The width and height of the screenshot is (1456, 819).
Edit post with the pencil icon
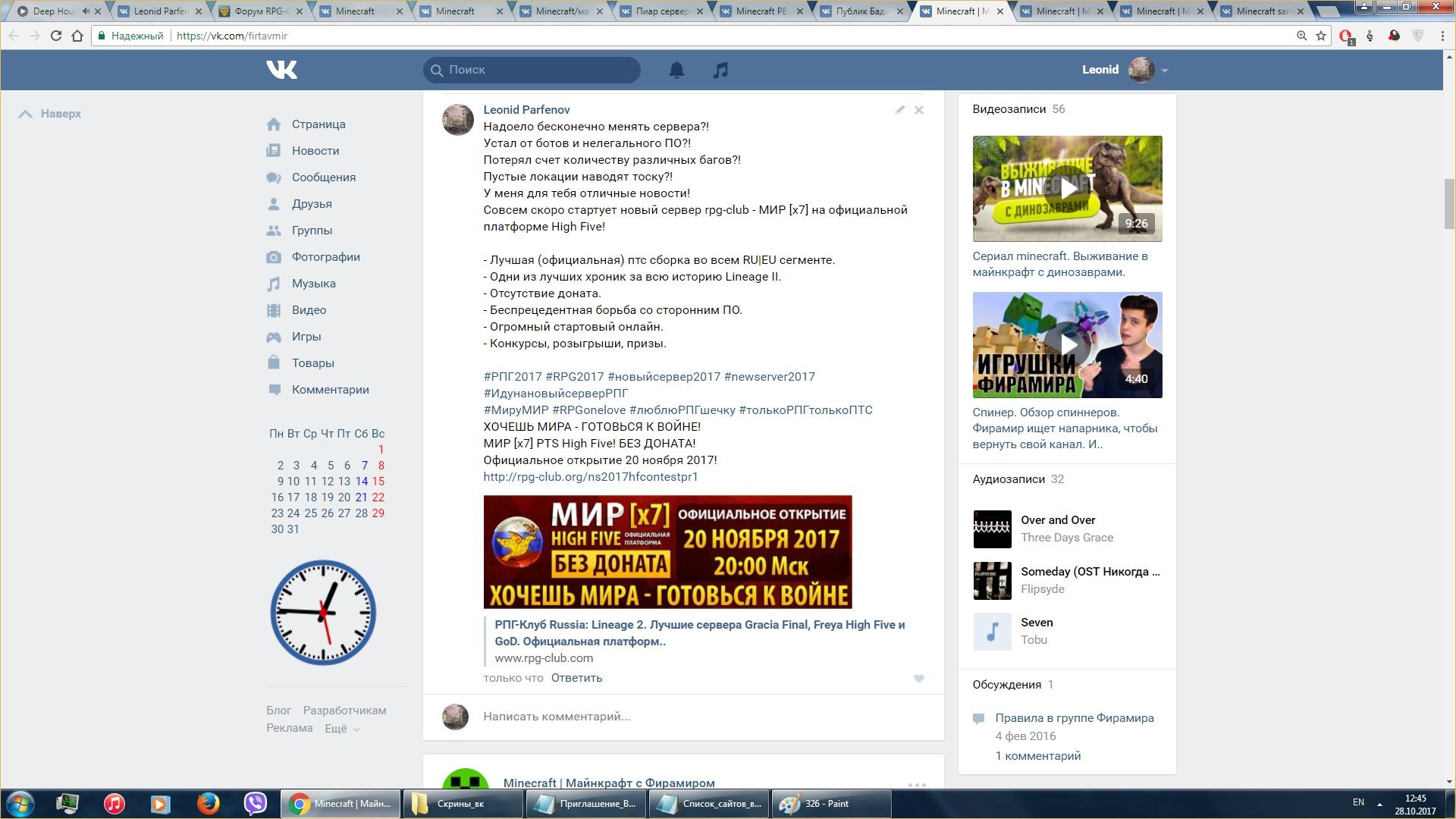[899, 110]
